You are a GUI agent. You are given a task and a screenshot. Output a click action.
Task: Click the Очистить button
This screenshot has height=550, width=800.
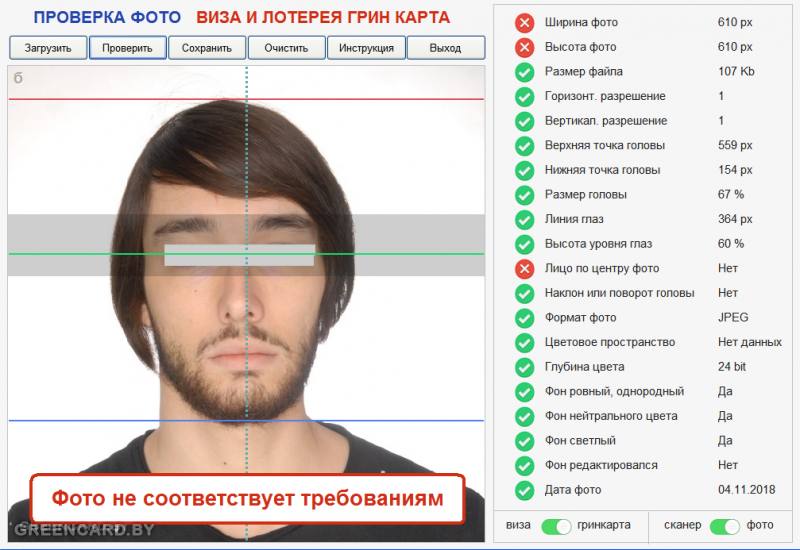(286, 48)
